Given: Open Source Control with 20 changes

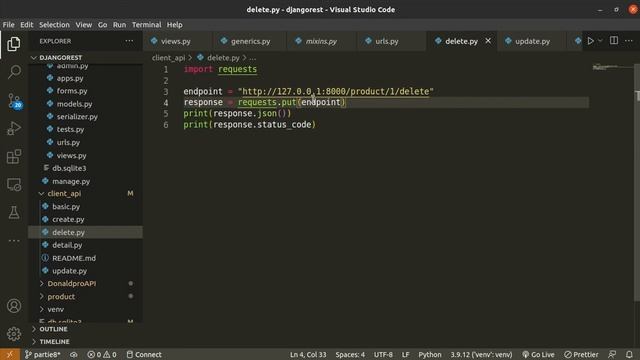Looking at the screenshot, I should [x=14, y=101].
